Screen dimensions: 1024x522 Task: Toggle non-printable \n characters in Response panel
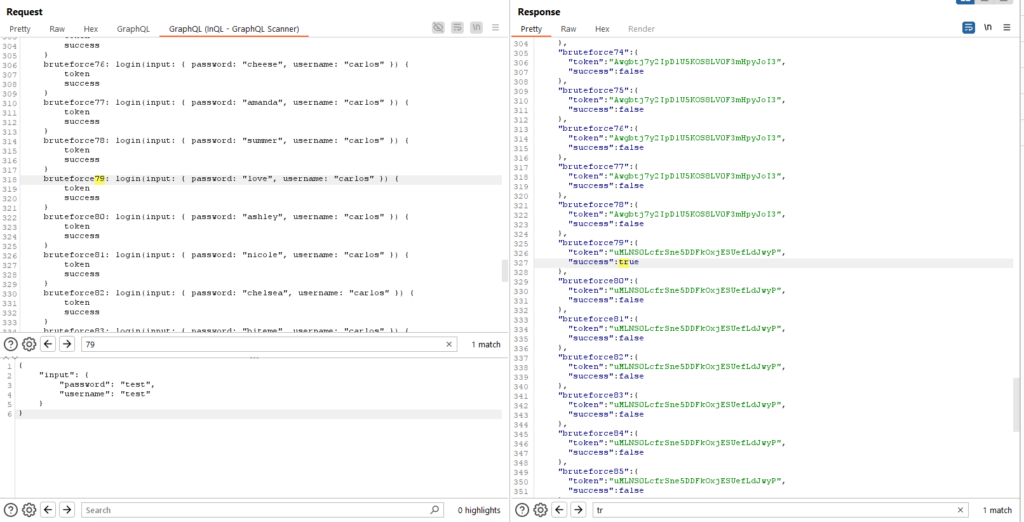(x=988, y=28)
